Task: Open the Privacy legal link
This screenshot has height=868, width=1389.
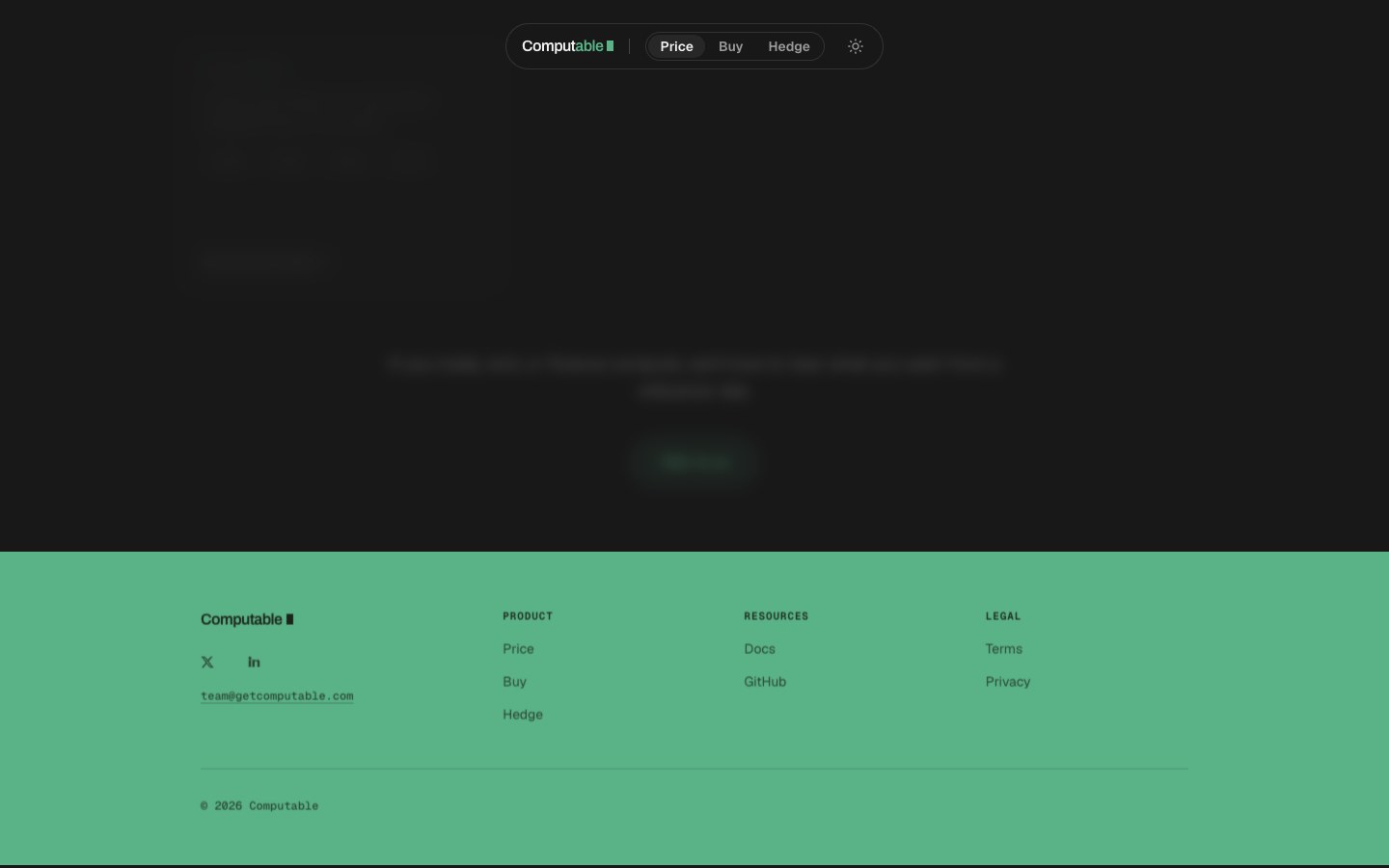Action: click(x=1008, y=682)
